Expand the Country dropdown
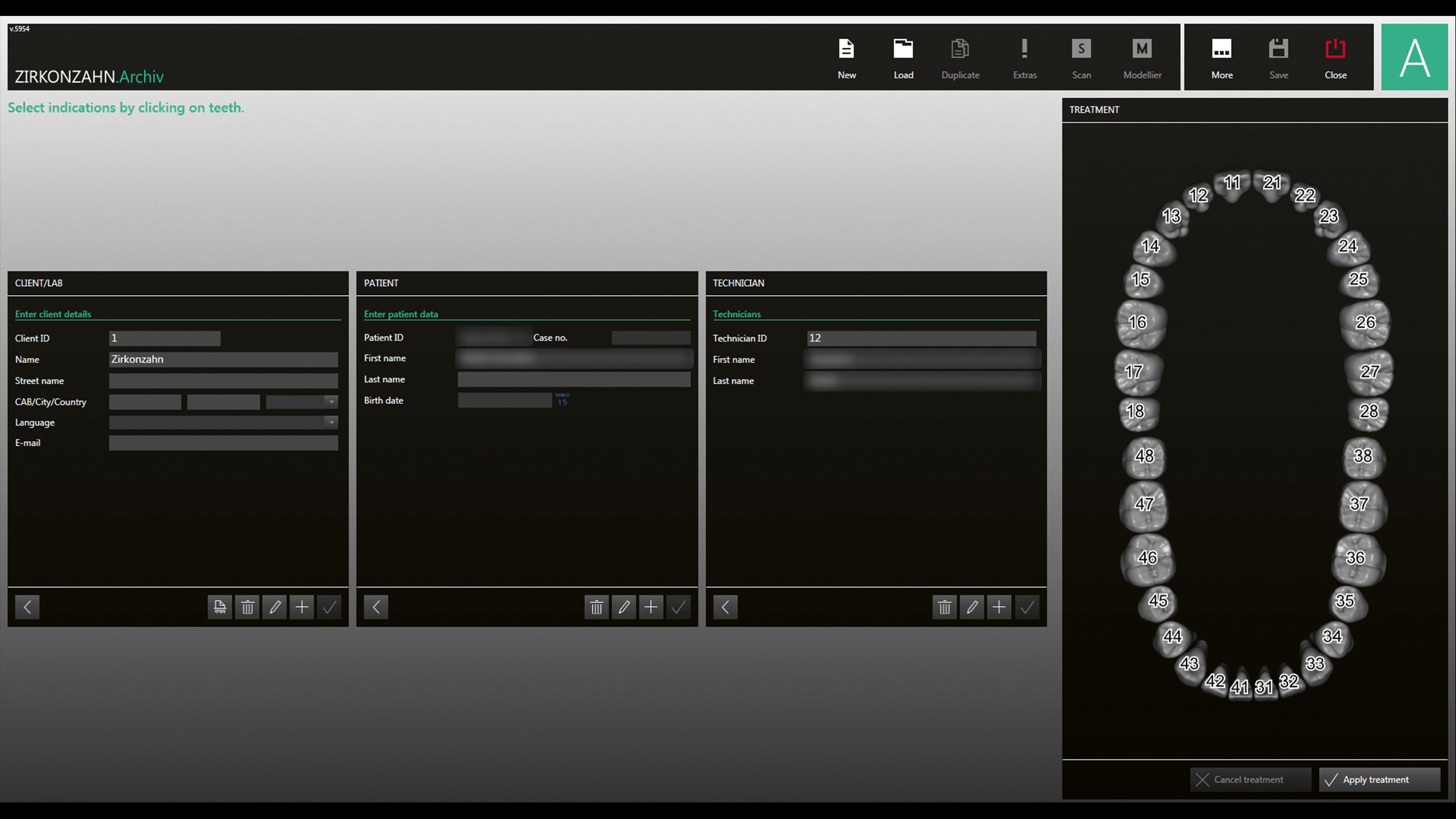This screenshot has width=1456, height=819. pyautogui.click(x=331, y=402)
